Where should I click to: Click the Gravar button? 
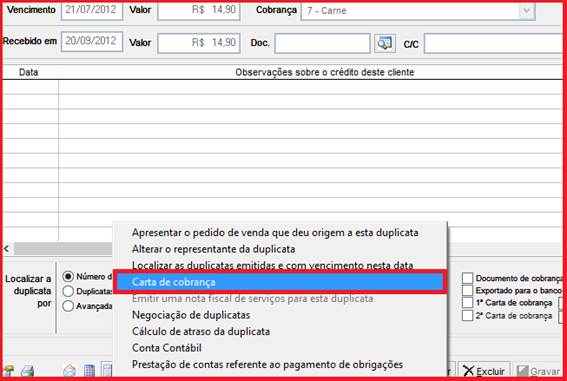coord(538,371)
